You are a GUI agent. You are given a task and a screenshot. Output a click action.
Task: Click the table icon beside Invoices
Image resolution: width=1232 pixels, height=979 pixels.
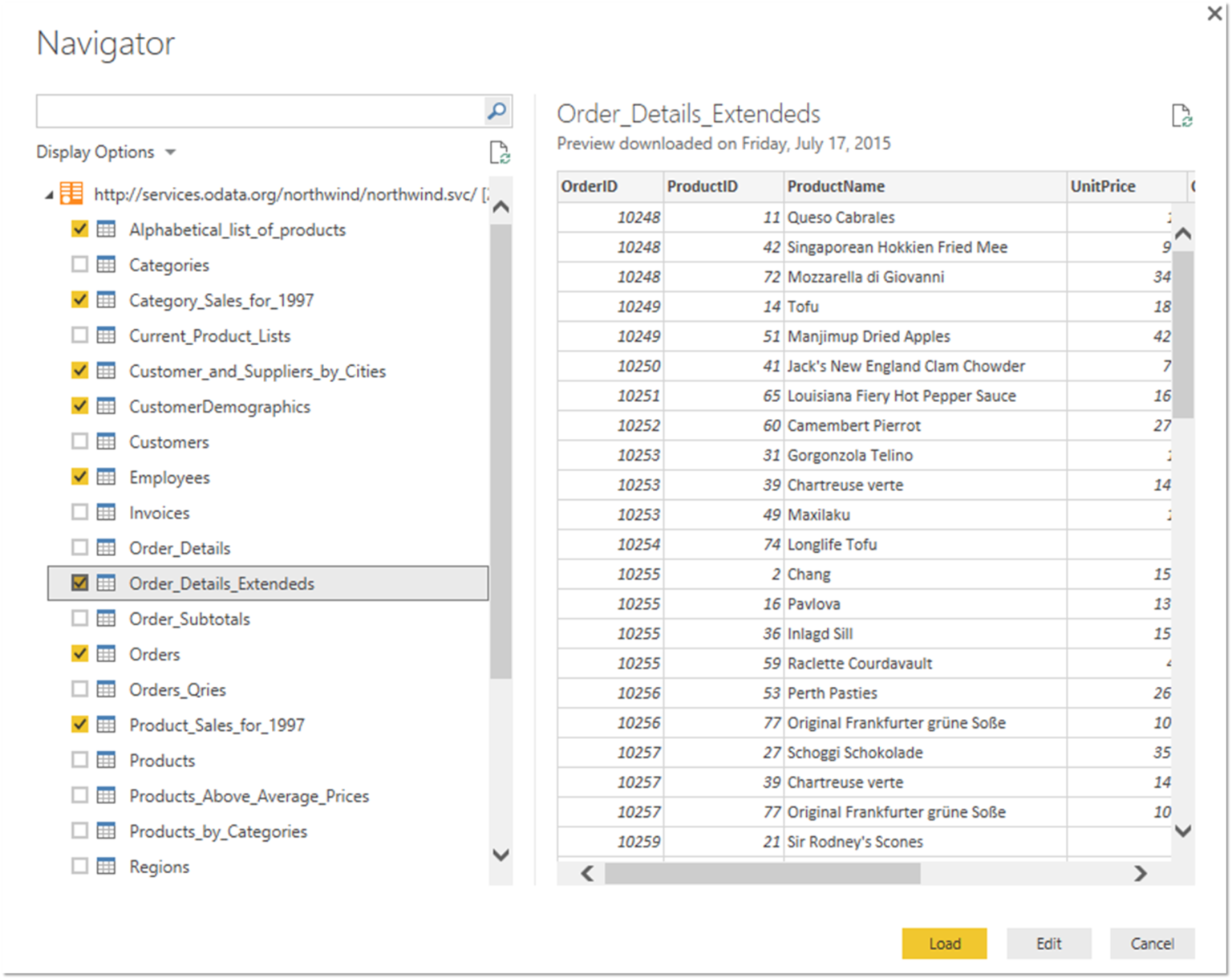(107, 512)
